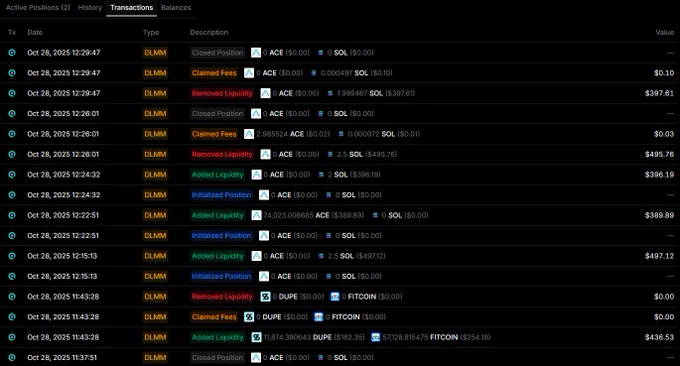Click DLMM type badge in 11:37:51 row
The width and height of the screenshot is (680, 366).
point(155,358)
